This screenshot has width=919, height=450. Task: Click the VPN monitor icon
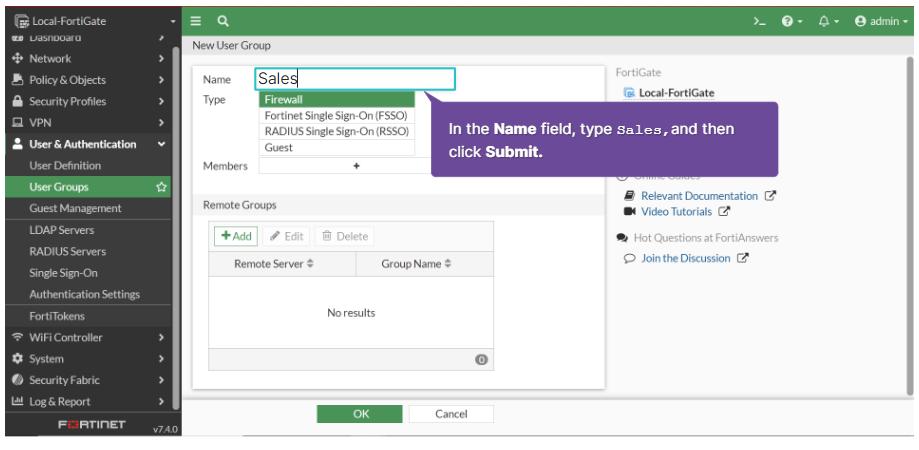(x=17, y=123)
